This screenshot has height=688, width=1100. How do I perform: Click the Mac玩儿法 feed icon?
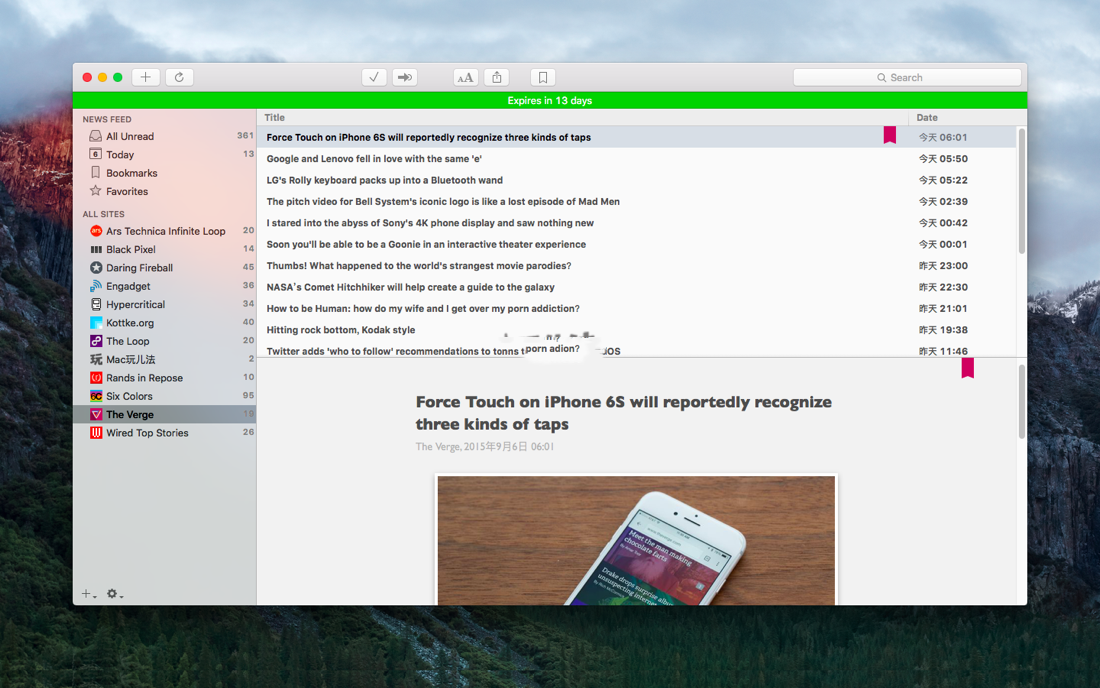96,359
